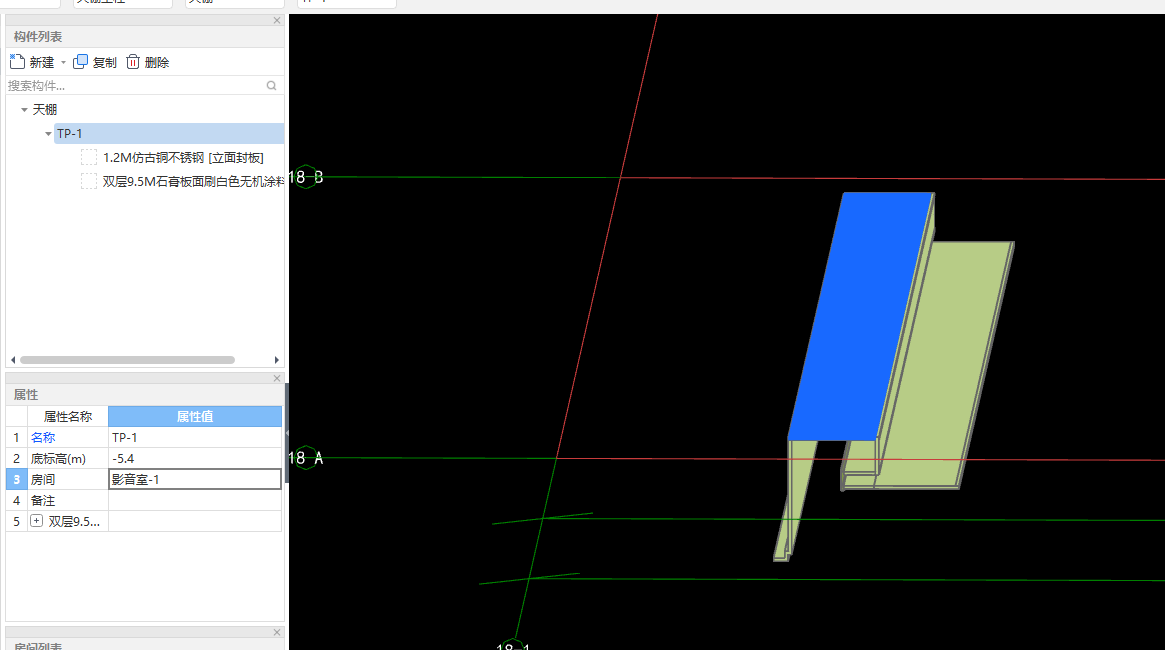The image size is (1165, 650).
Task: Click the 属性名称 column header
Action: coord(68,417)
